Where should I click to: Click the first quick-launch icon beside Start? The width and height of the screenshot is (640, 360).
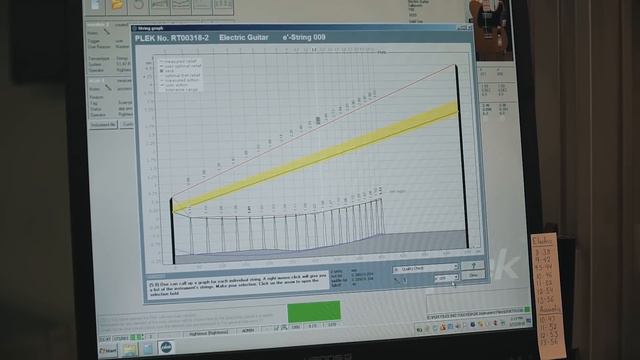(x=129, y=349)
